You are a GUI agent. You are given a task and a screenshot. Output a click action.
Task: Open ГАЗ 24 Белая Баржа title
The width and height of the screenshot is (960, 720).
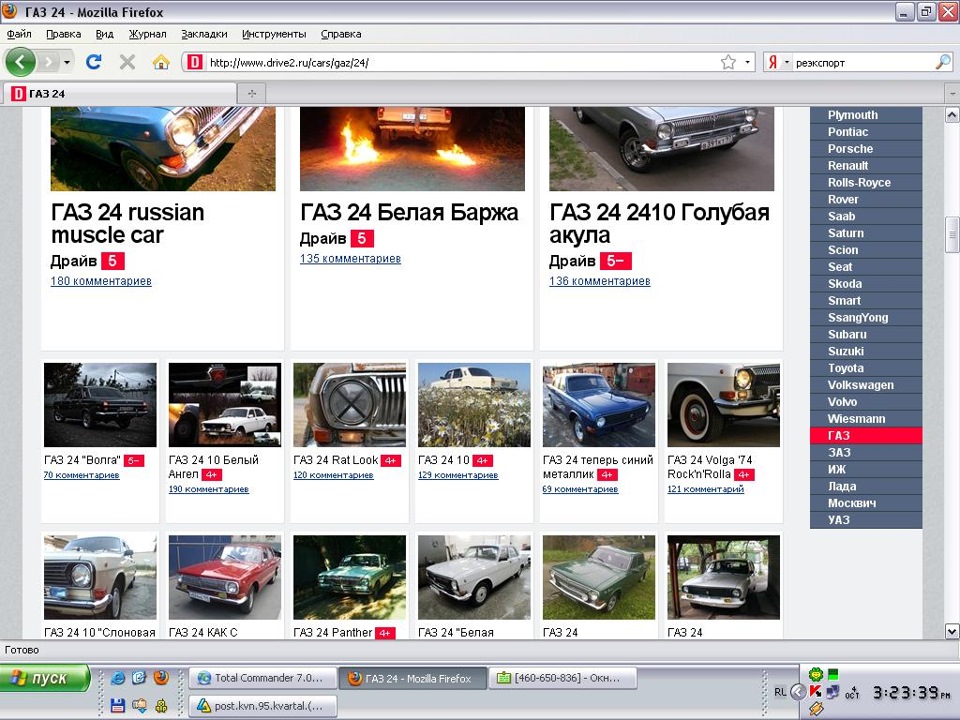pyautogui.click(x=409, y=212)
